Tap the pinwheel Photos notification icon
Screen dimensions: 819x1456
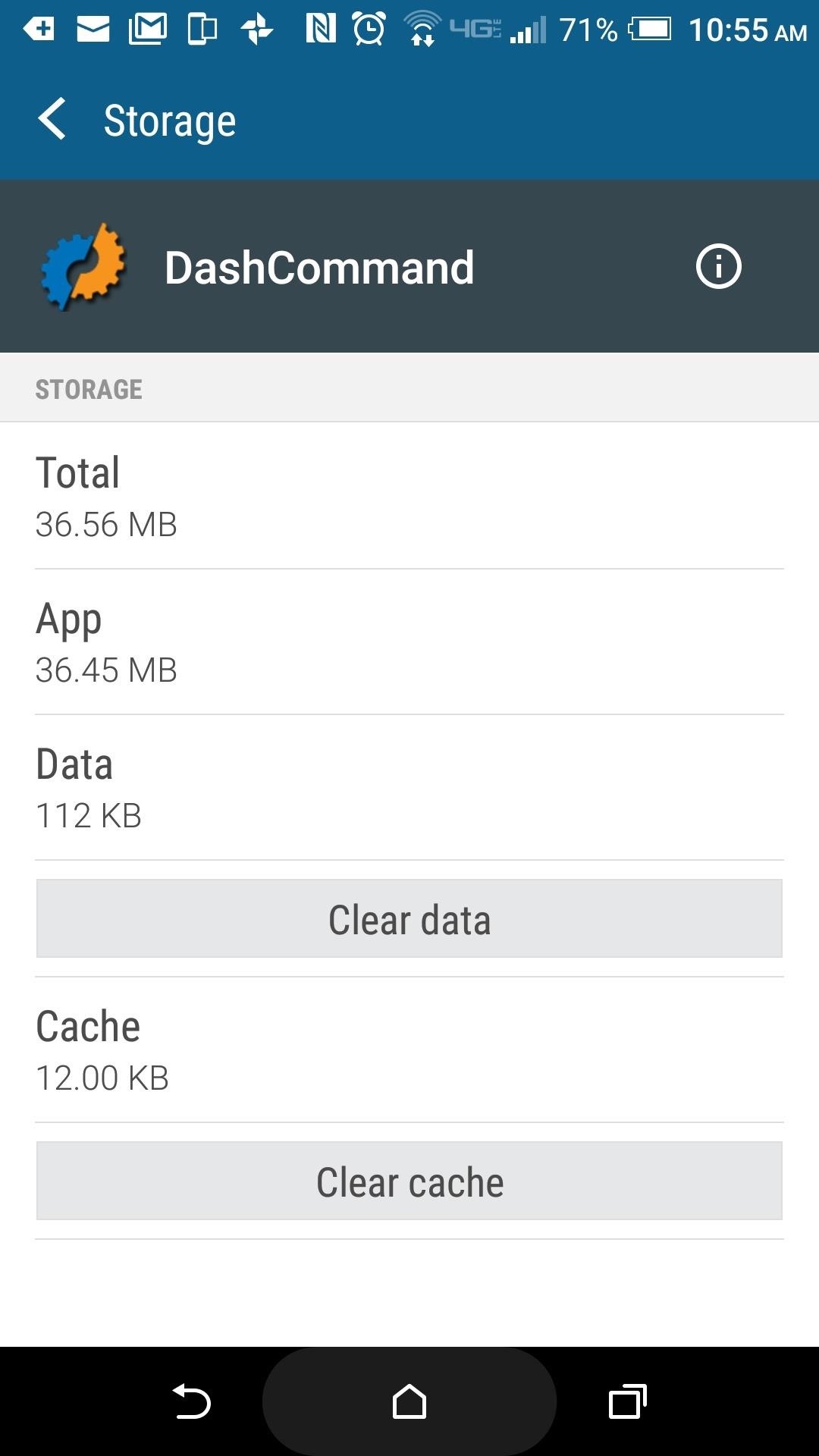click(257, 30)
